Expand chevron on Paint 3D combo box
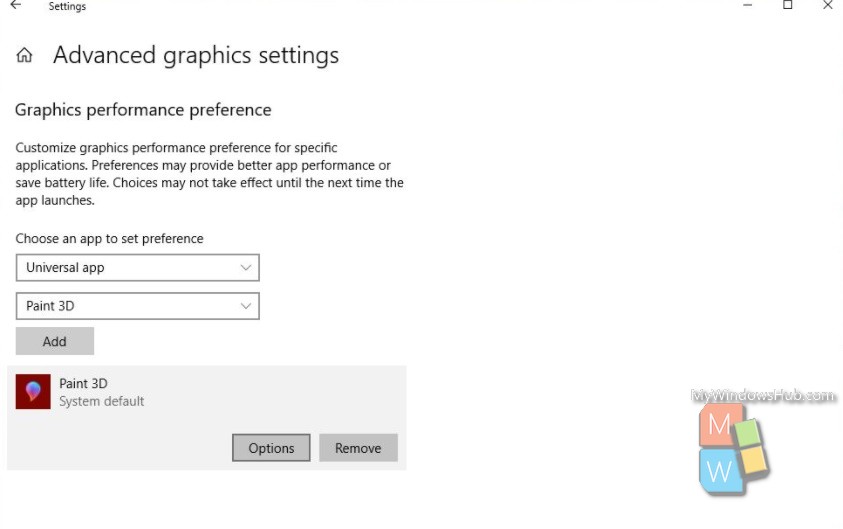Screen dimensions: 843x529 [x=246, y=306]
